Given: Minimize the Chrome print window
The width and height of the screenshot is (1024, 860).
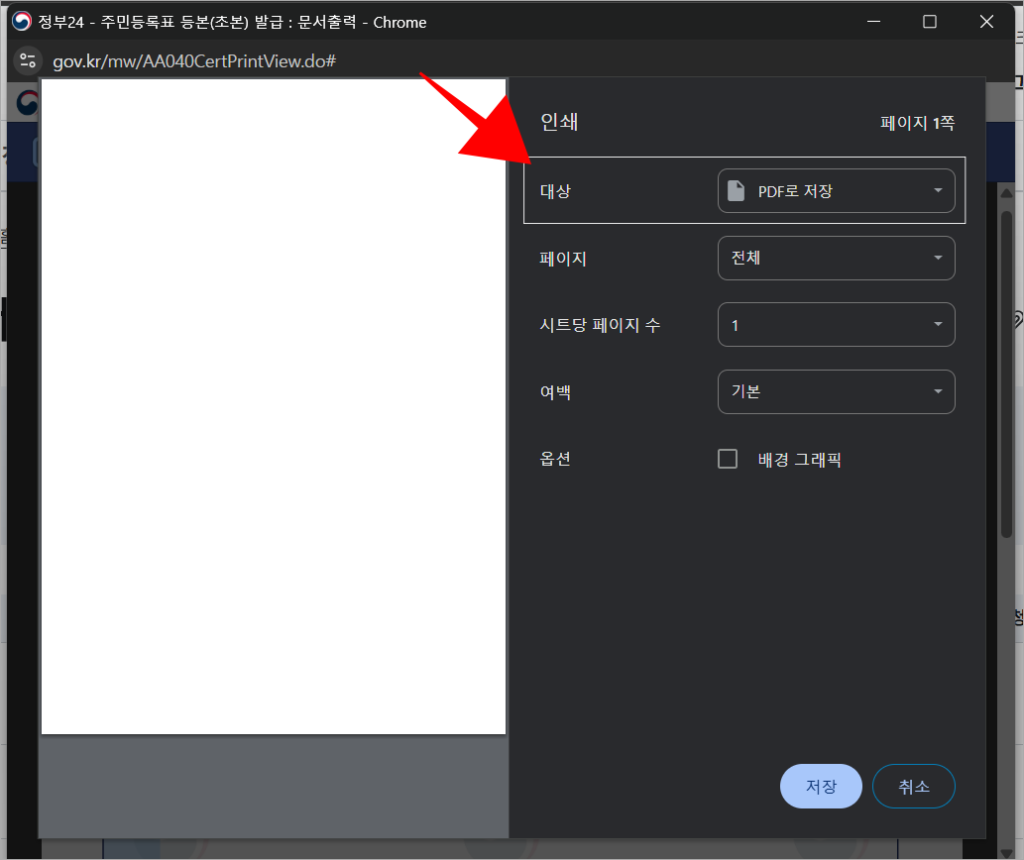Looking at the screenshot, I should click(873, 21).
